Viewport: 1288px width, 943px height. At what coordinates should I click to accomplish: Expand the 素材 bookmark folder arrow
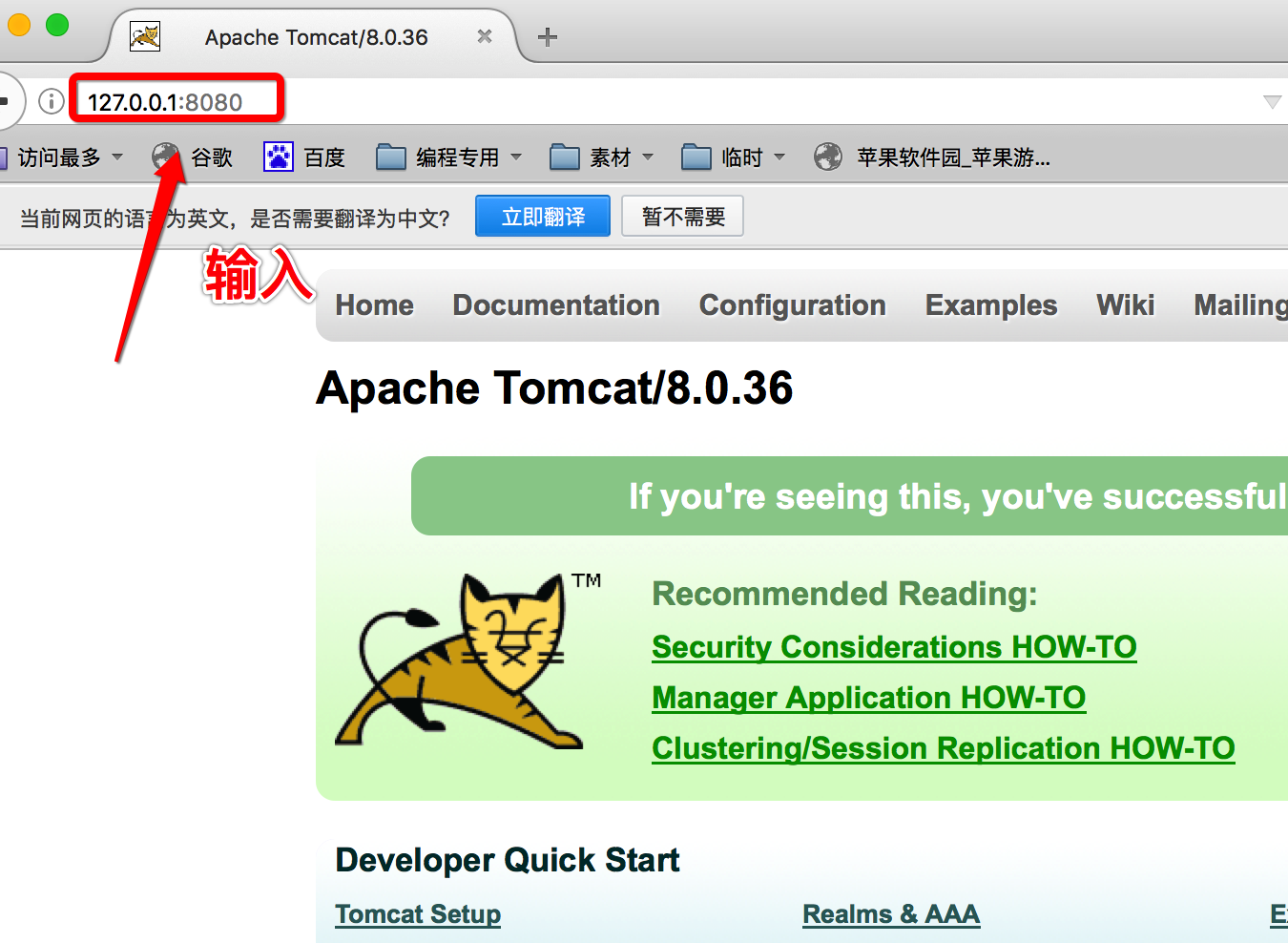point(648,157)
